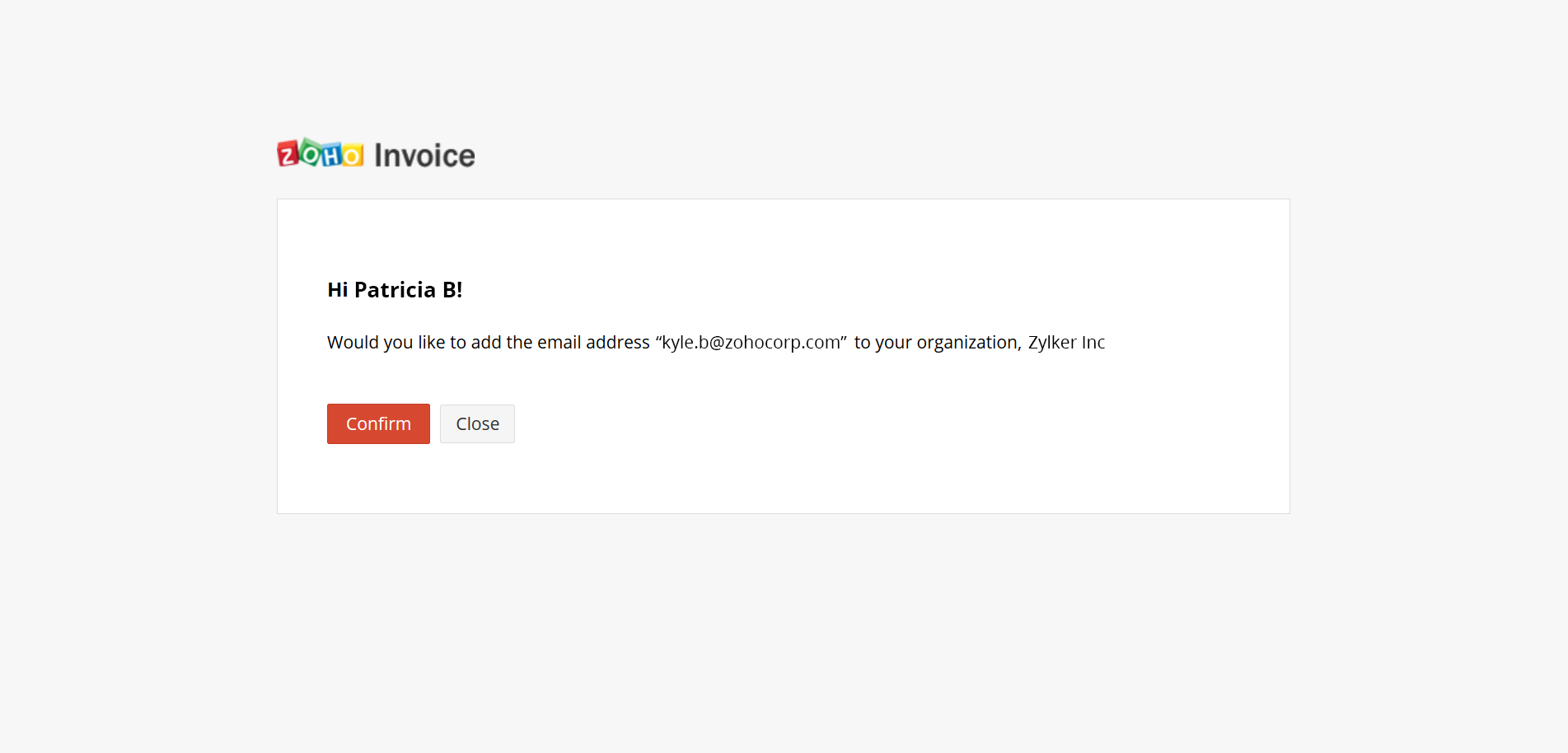Click the yellow 'H' block in the logo
The image size is (1568, 753).
click(x=330, y=154)
